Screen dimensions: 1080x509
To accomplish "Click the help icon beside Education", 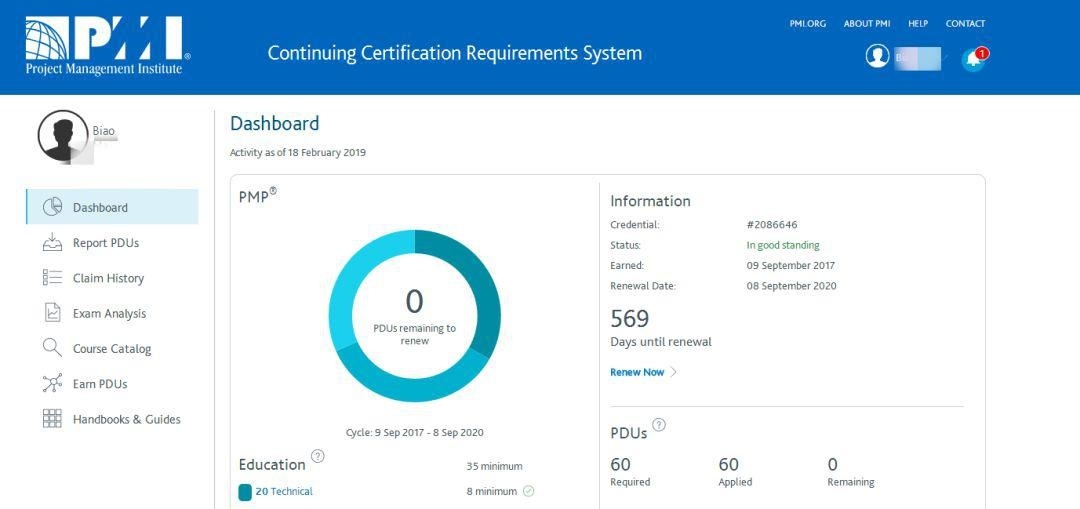I will pyautogui.click(x=318, y=457).
